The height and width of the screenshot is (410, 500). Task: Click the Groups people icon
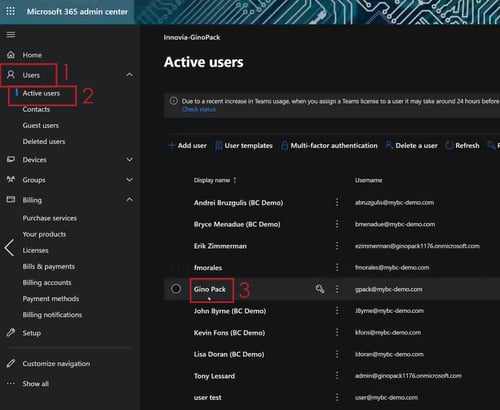coord(11,180)
